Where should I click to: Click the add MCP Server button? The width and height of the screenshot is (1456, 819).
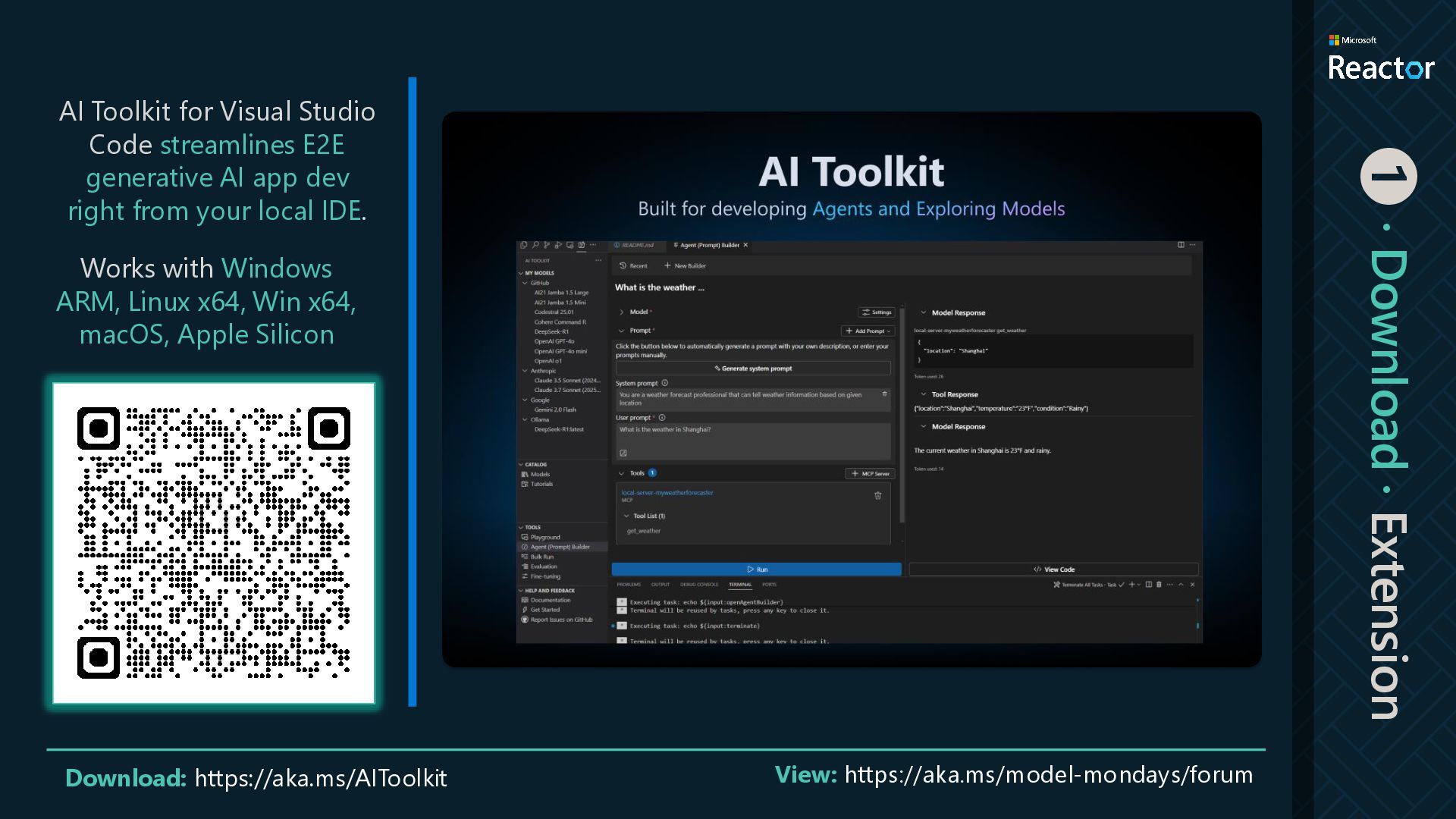pyautogui.click(x=870, y=474)
